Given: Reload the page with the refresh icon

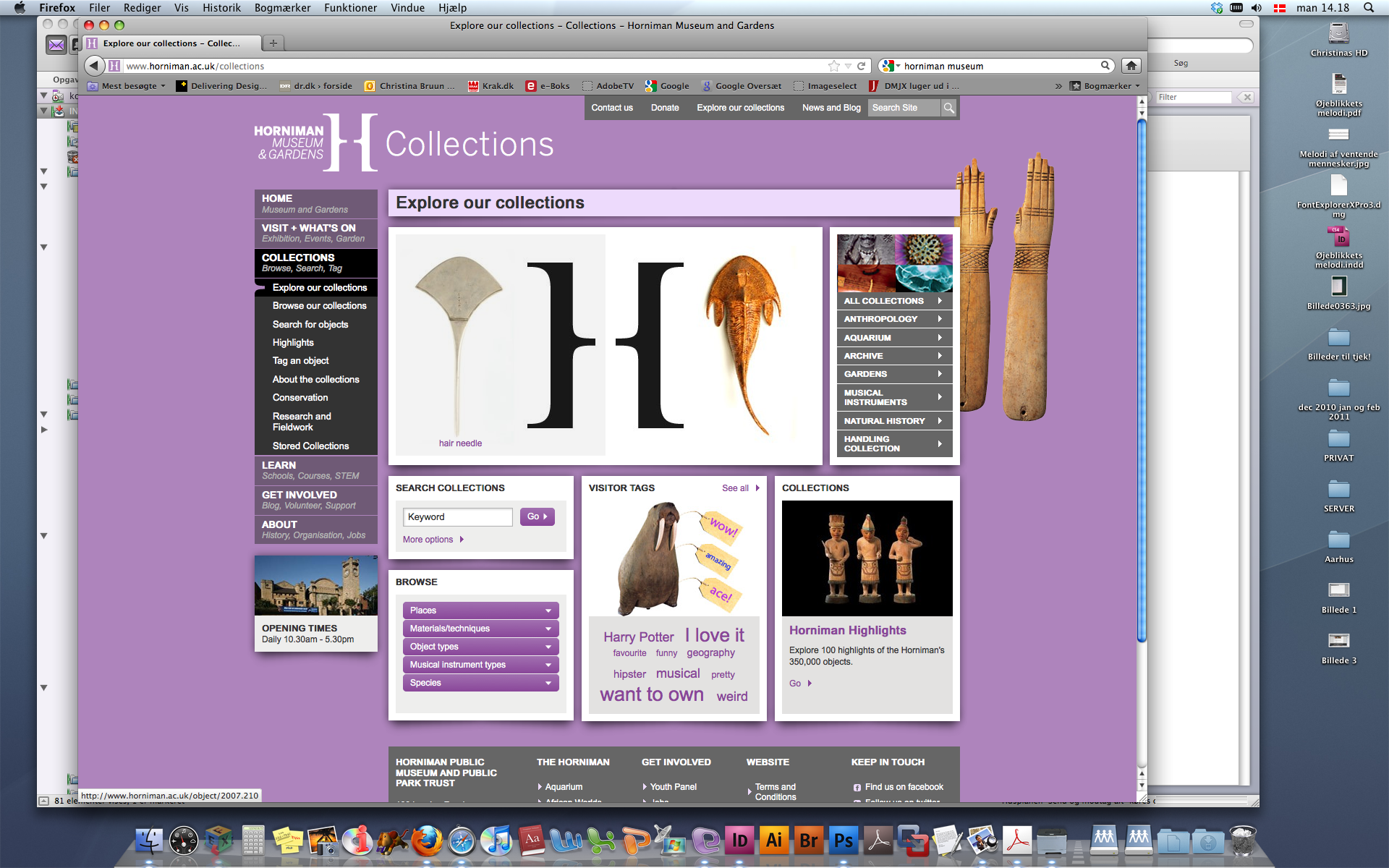Looking at the screenshot, I should 862,66.
